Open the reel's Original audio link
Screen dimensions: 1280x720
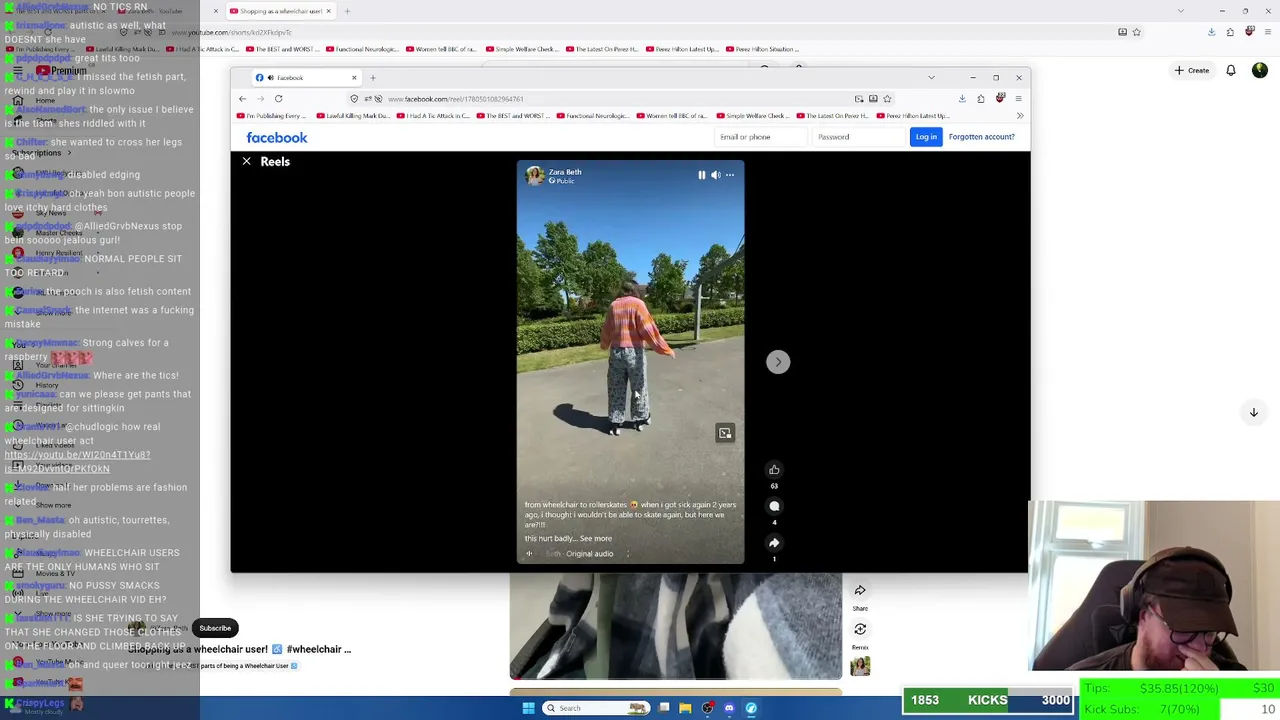[590, 554]
